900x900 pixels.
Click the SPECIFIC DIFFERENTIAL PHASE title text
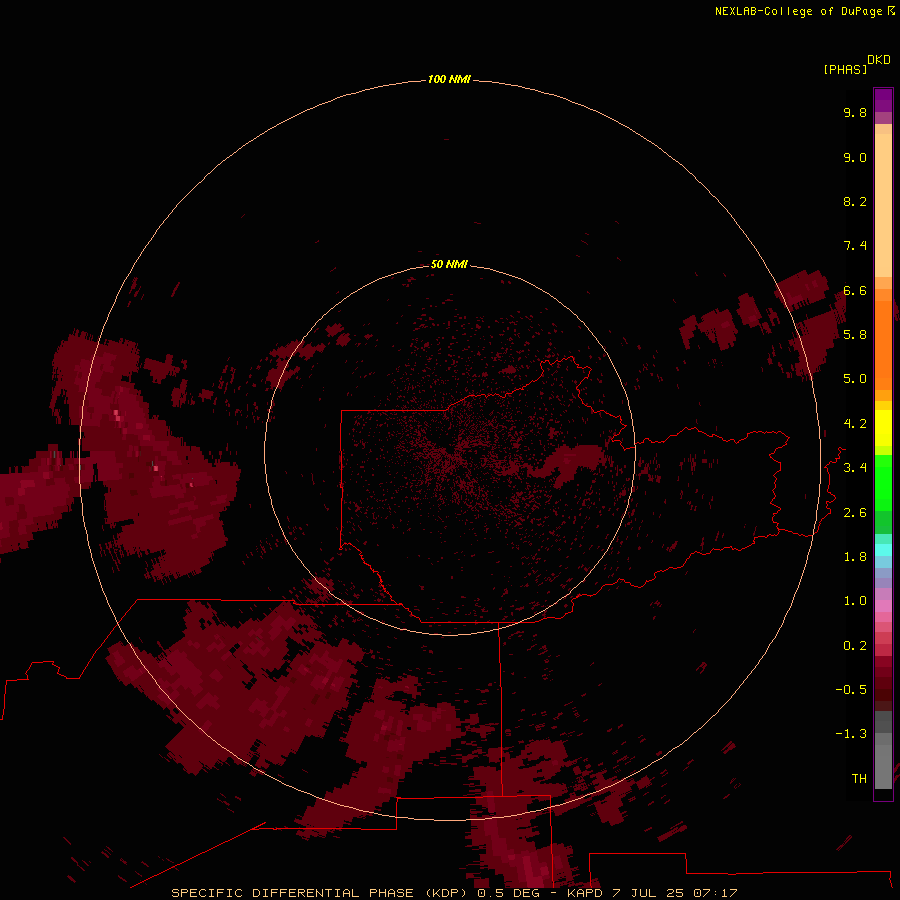292,893
